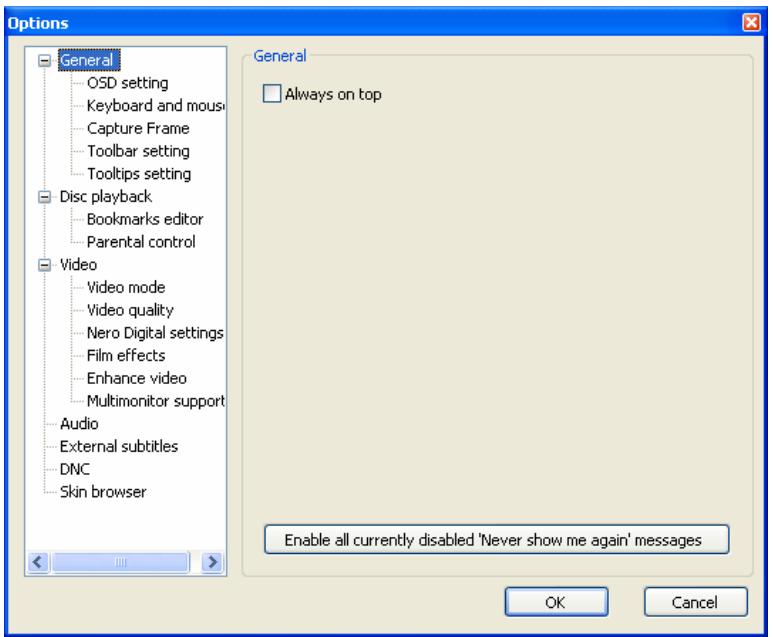
Task: Select DNC in the options tree
Action: 74,469
